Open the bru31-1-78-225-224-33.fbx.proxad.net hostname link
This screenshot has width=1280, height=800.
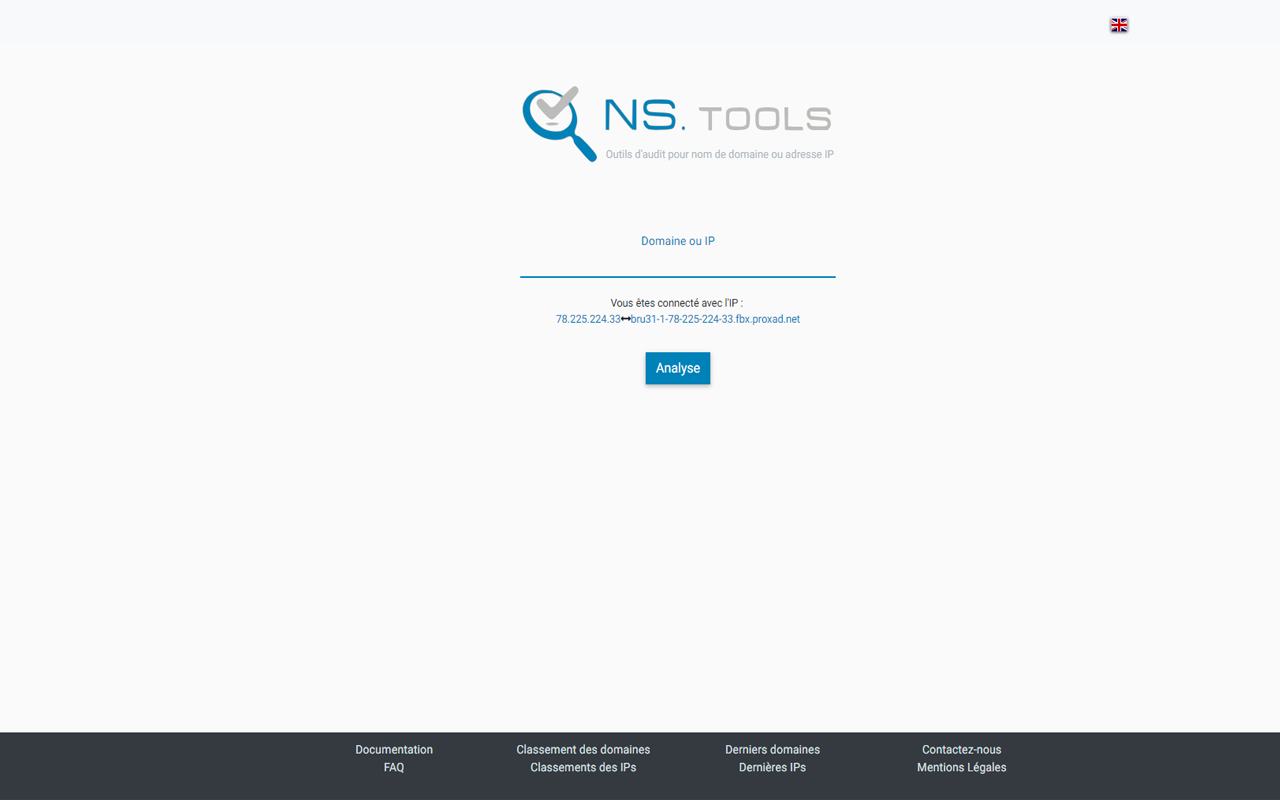715,319
